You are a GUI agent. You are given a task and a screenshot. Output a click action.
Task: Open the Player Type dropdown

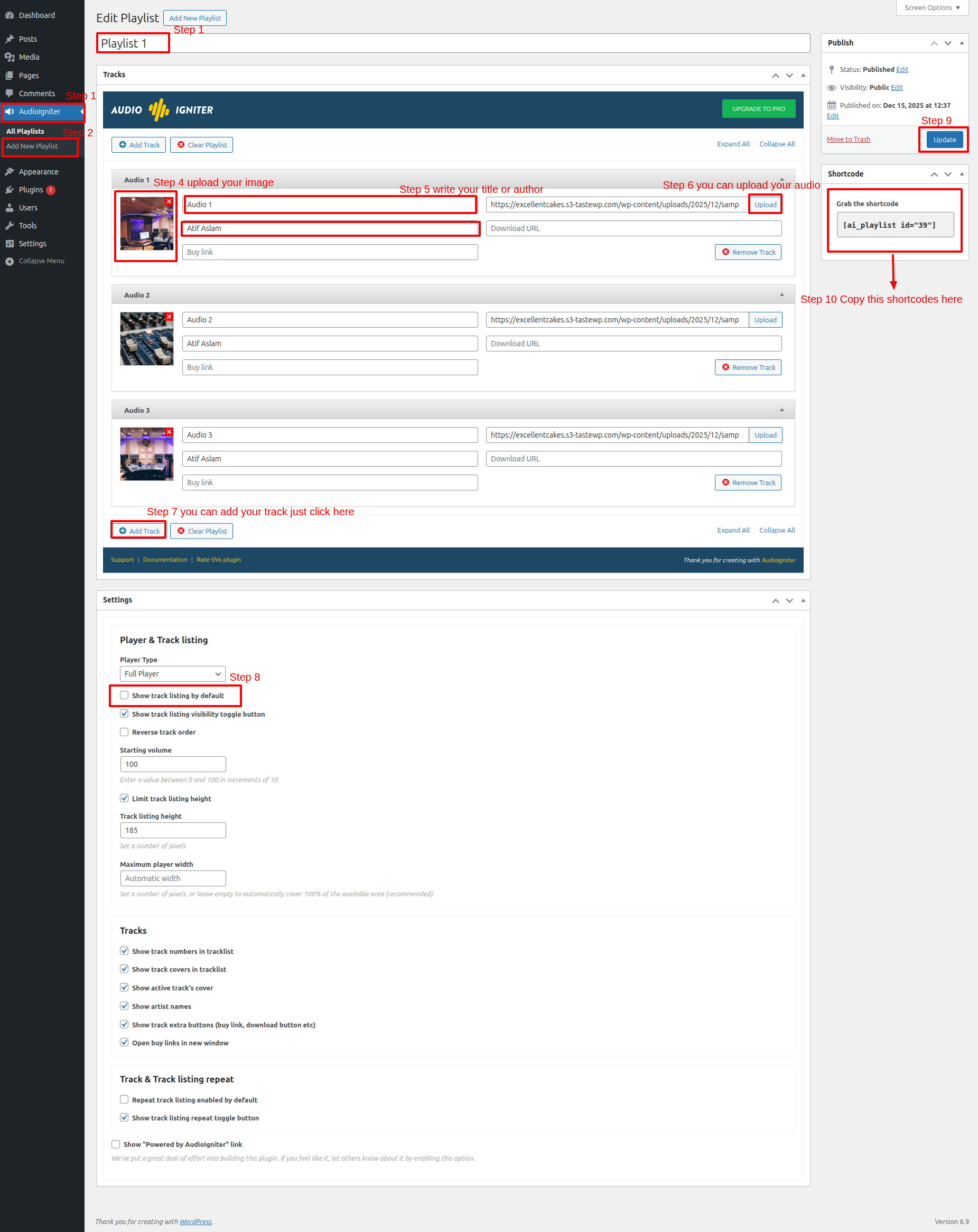pos(173,674)
